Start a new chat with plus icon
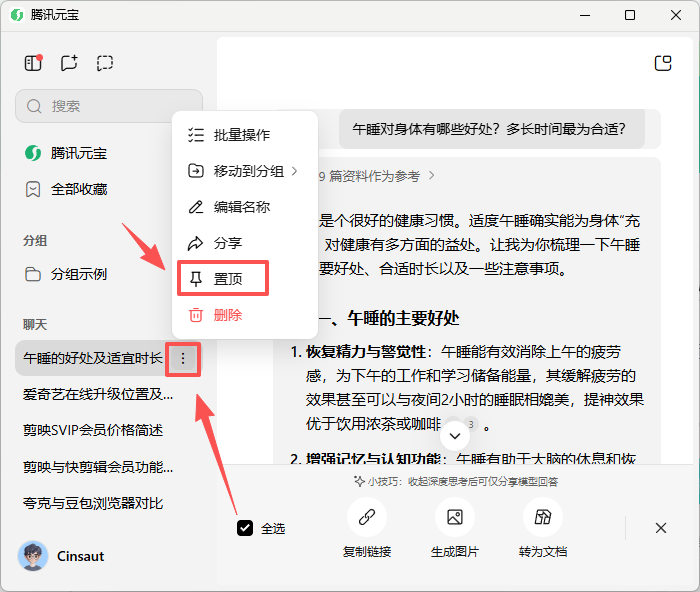 [69, 63]
